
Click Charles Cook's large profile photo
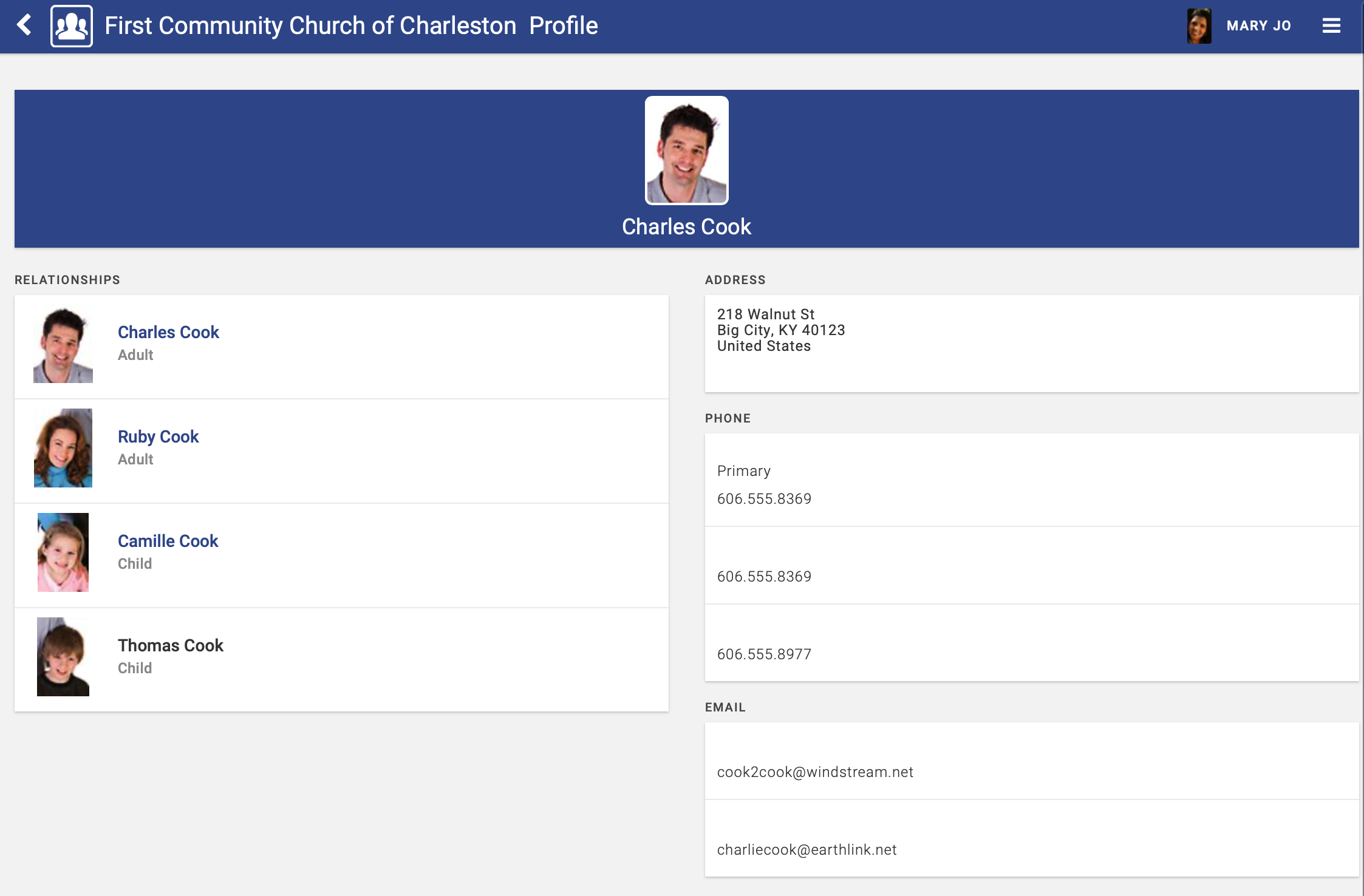(686, 151)
